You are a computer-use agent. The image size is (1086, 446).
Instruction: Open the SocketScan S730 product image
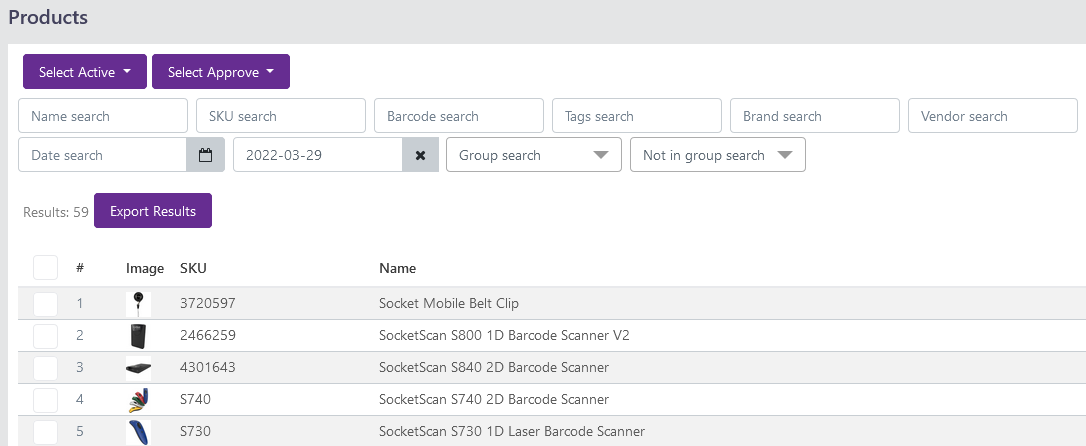pyautogui.click(x=139, y=431)
